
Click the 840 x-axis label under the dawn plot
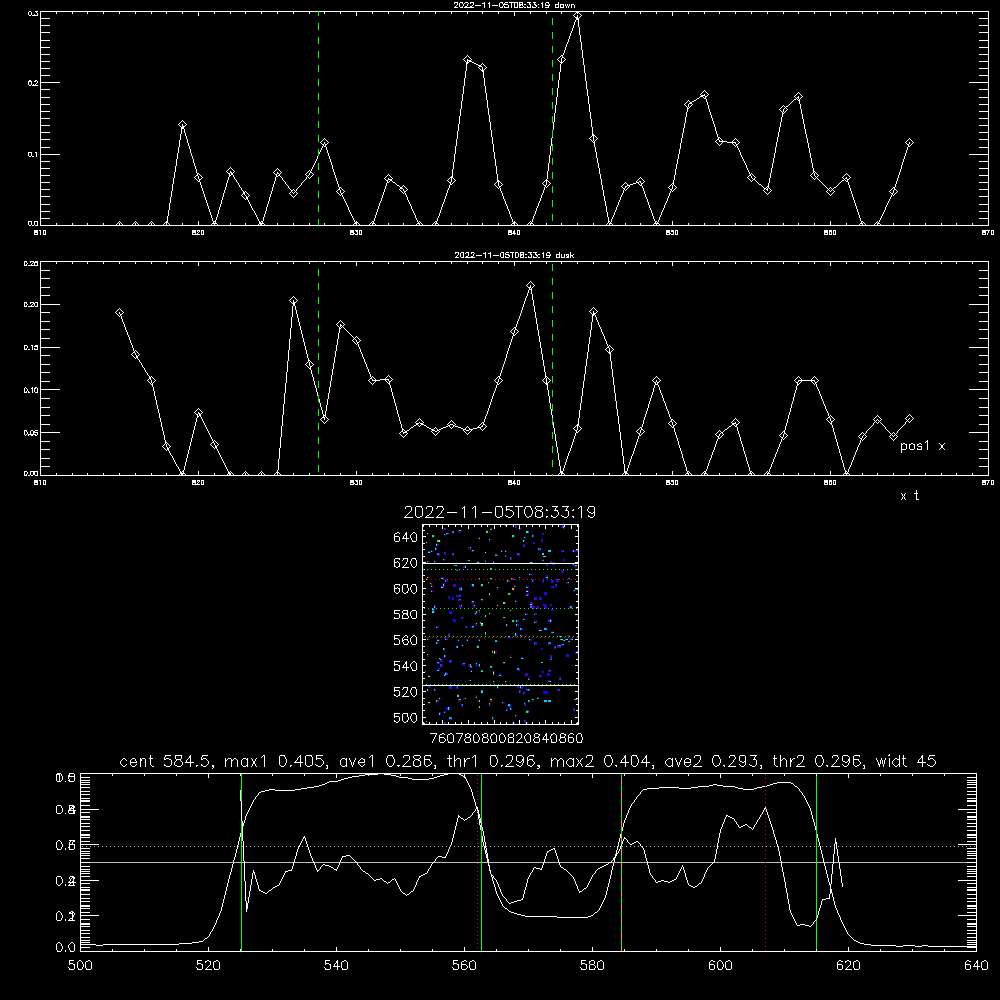514,233
